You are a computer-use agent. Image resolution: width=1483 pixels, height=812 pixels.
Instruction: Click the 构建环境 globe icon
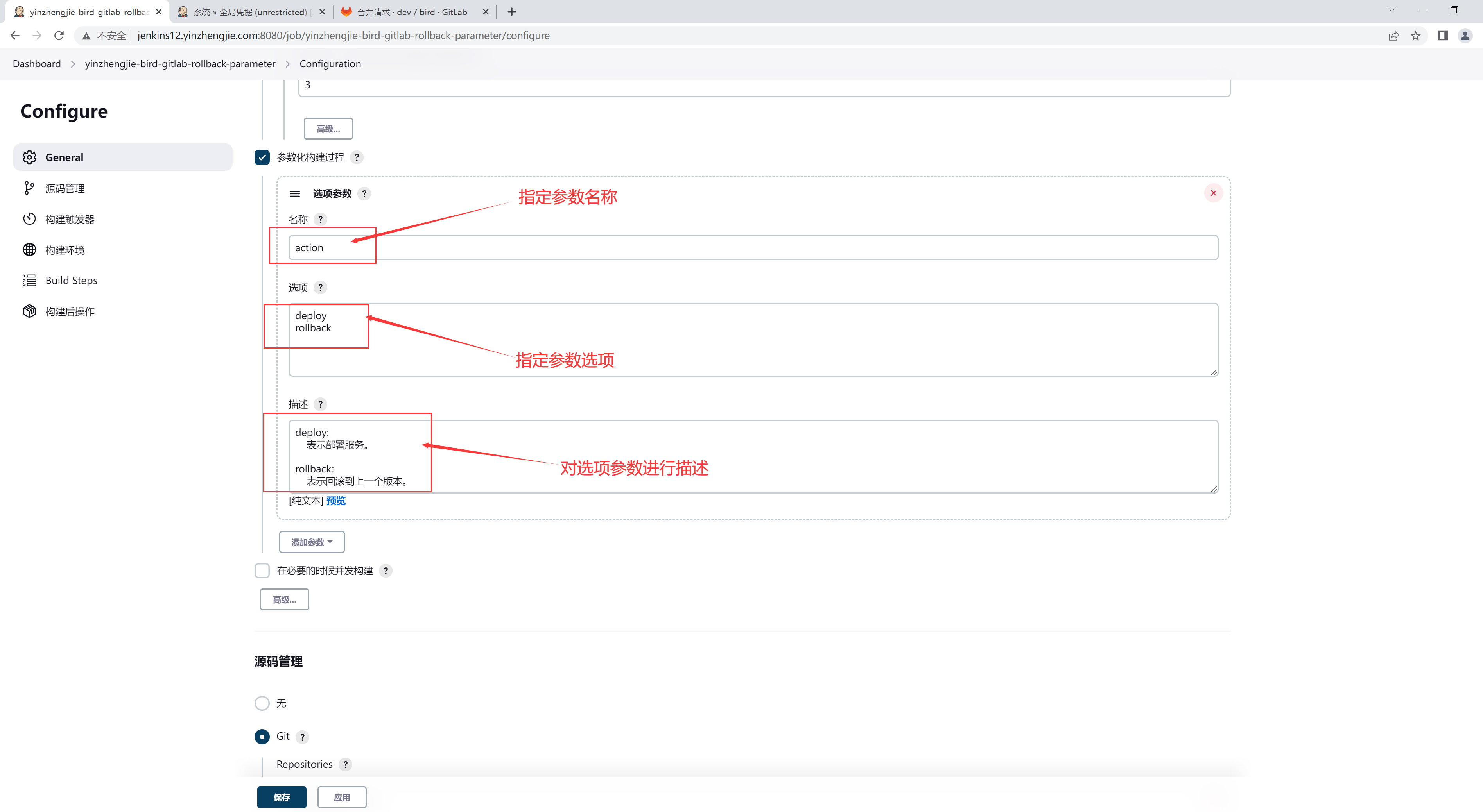[x=29, y=250]
